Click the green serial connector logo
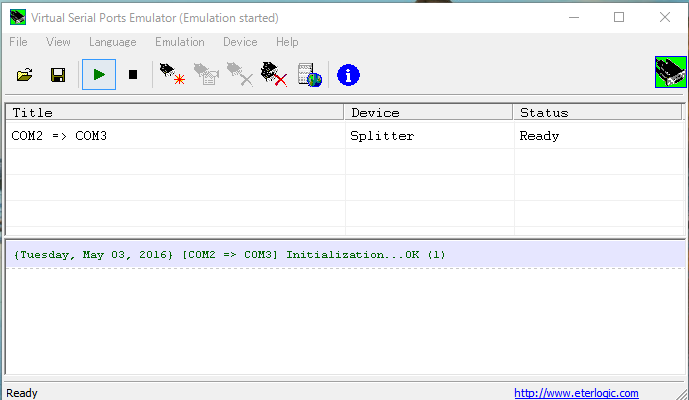The width and height of the screenshot is (689, 400). click(x=671, y=72)
